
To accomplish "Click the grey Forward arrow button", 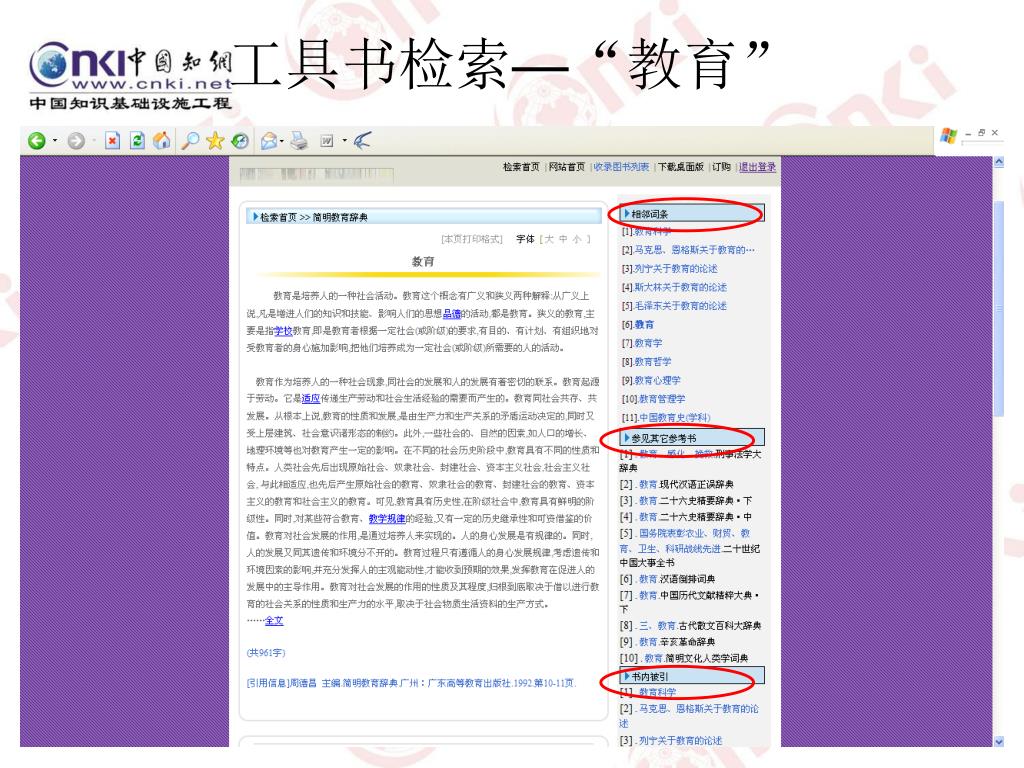I will pos(76,140).
